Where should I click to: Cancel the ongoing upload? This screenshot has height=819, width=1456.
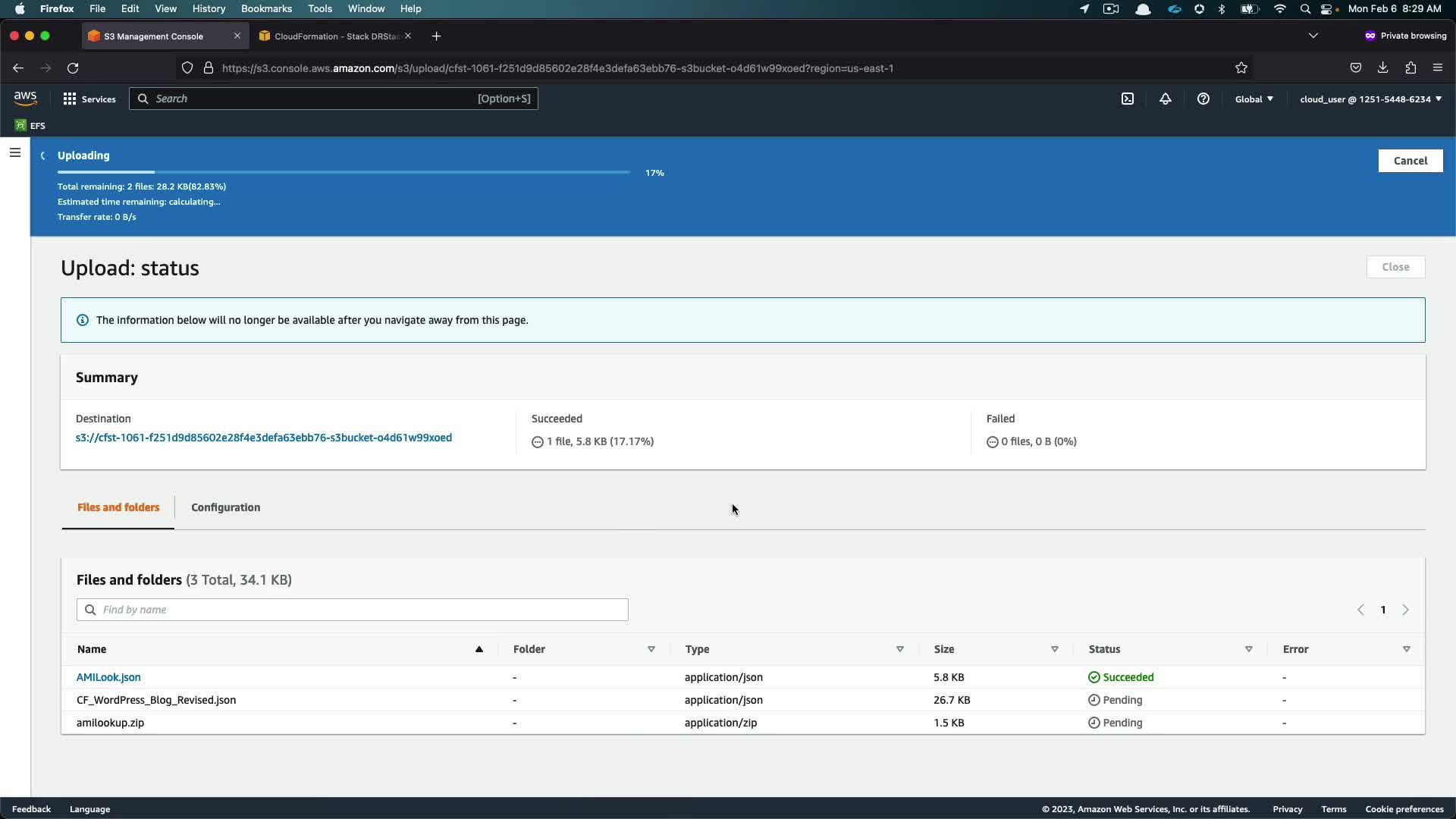click(1410, 161)
